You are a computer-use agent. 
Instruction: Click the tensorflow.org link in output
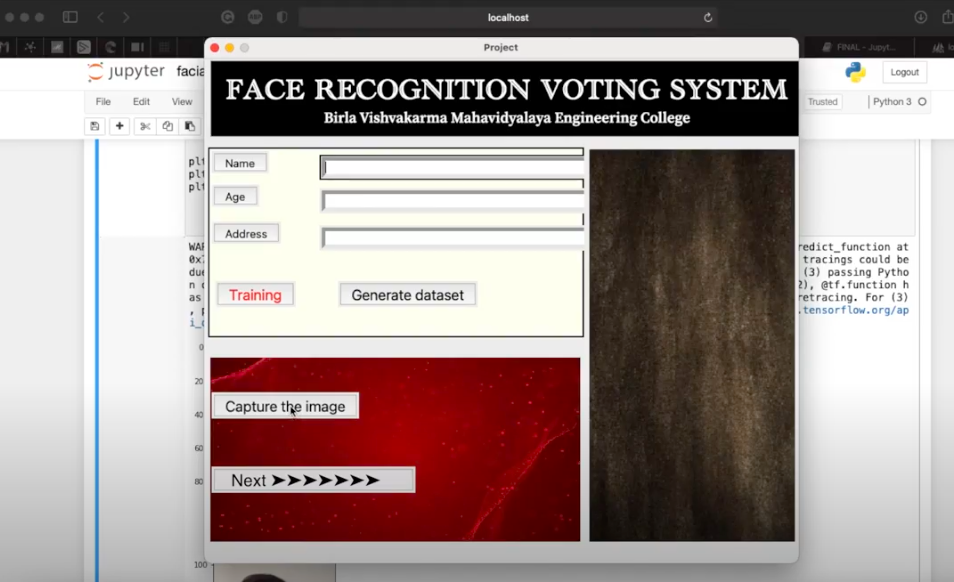coord(855,310)
